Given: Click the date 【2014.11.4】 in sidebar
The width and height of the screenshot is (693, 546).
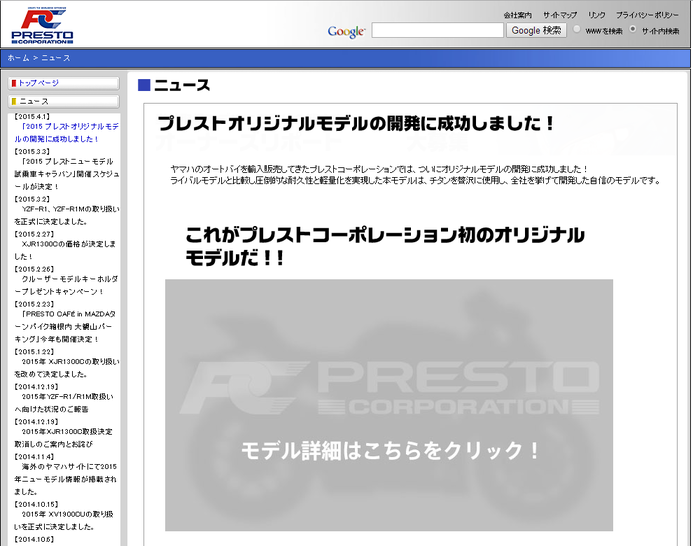Looking at the screenshot, I should click(x=34, y=457).
